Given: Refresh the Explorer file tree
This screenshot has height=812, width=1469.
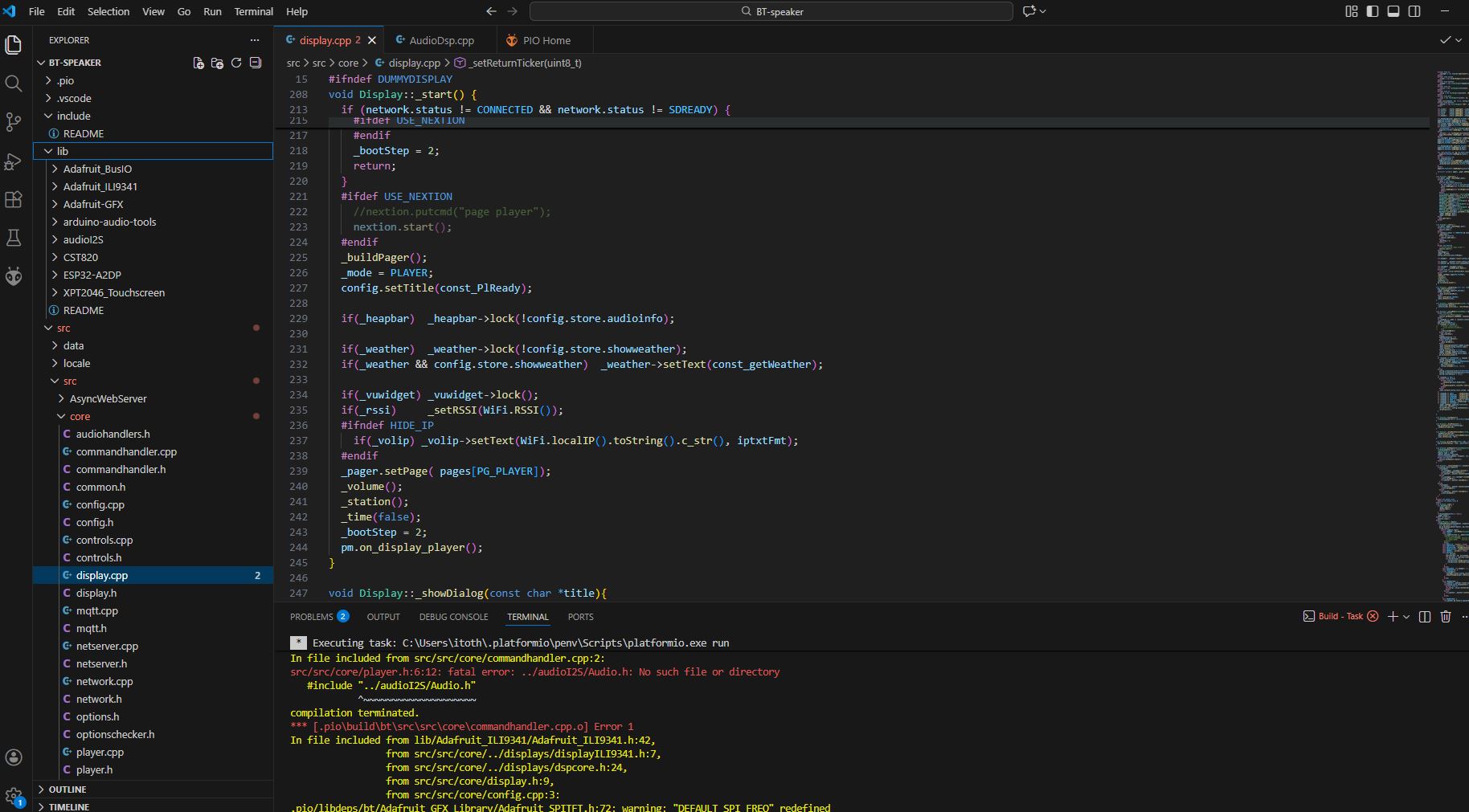Looking at the screenshot, I should pos(236,63).
